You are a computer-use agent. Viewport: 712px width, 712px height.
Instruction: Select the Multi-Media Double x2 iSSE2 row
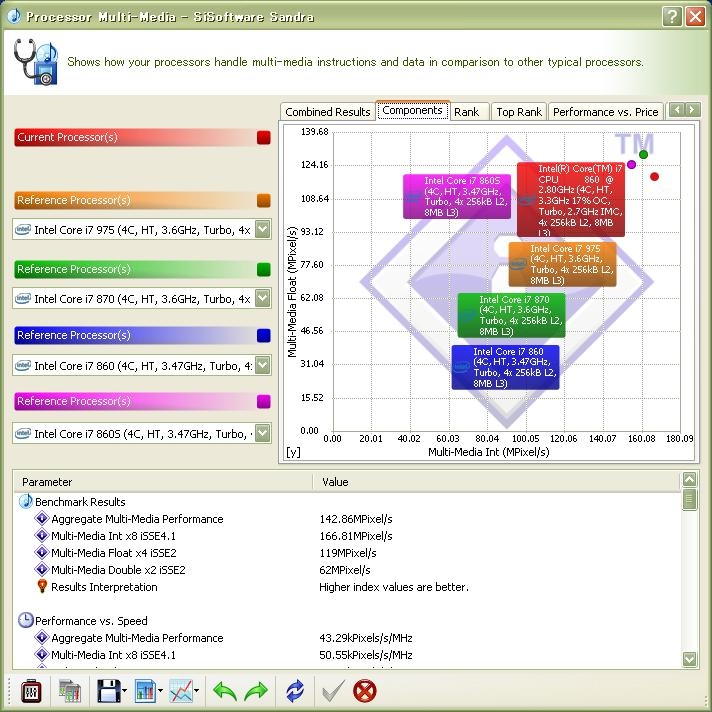point(347,569)
